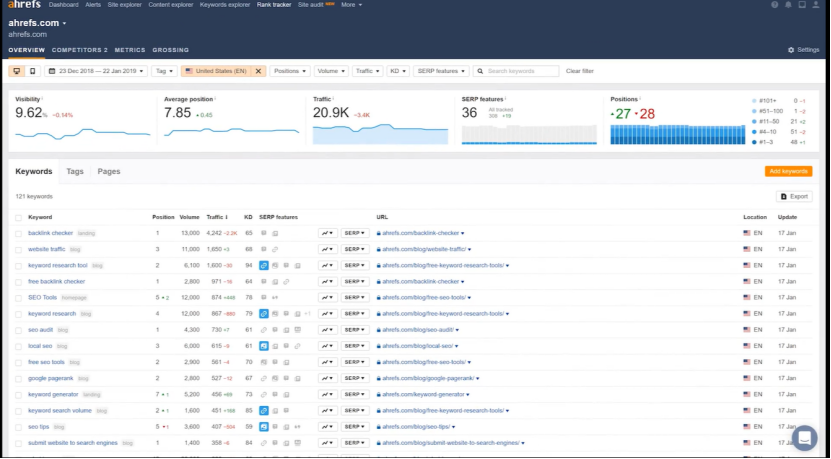831x459 pixels.
Task: Tick checkbox for seo audit keyword
Action: [x=19, y=330]
